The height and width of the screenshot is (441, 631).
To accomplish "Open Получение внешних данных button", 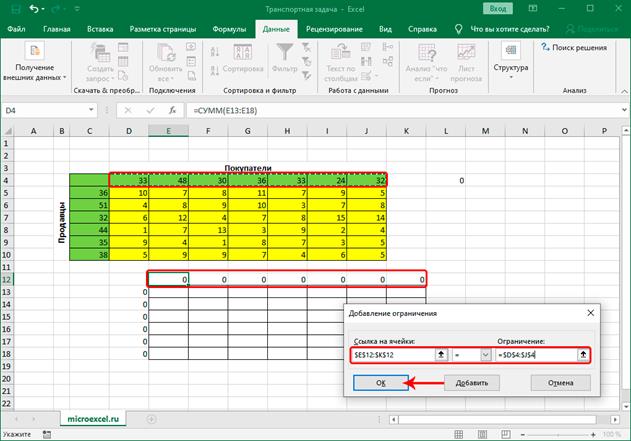I will coord(35,62).
